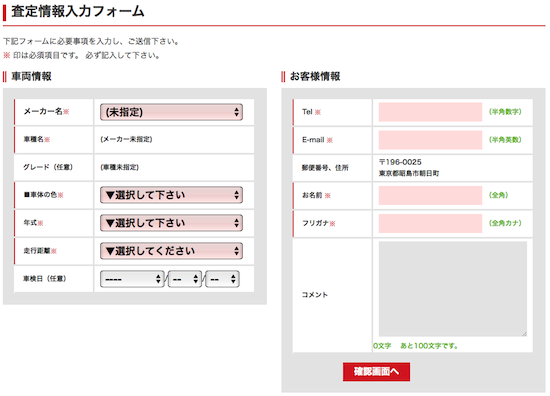Click the Tel input field
The width and height of the screenshot is (550, 396).
430,112
